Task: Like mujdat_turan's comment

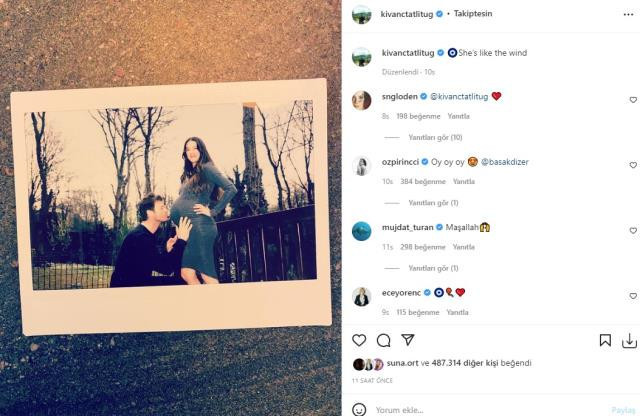Action: tap(633, 231)
